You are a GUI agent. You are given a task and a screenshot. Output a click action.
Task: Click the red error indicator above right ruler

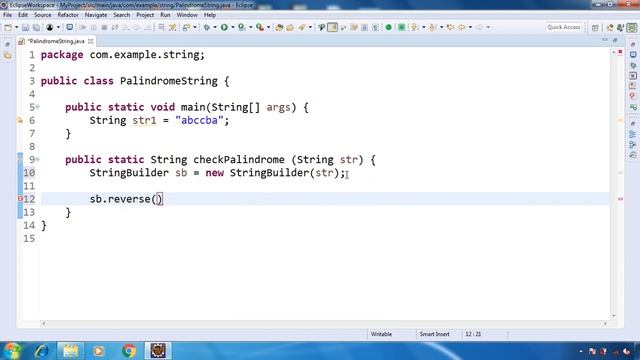click(620, 52)
